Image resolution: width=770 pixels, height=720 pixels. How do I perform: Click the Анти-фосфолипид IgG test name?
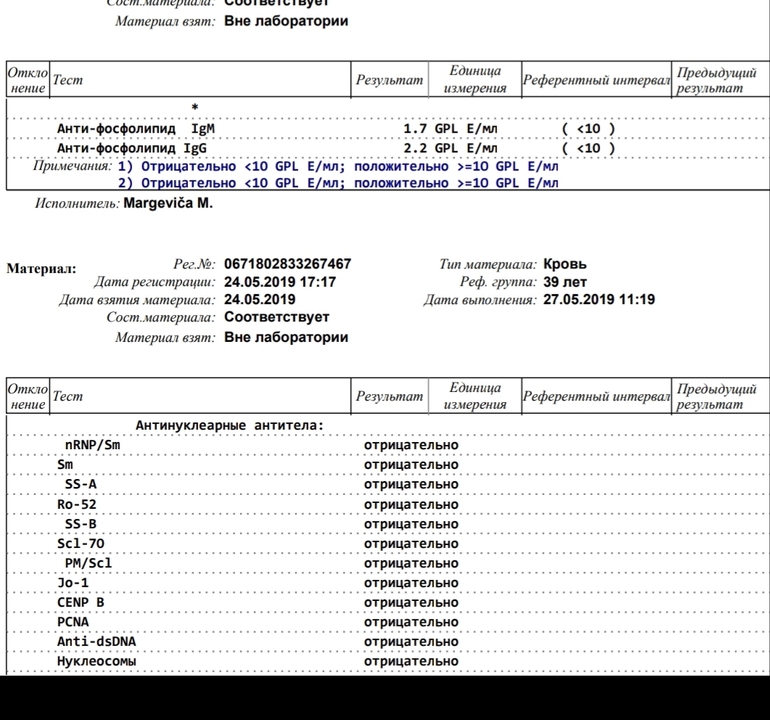click(136, 148)
